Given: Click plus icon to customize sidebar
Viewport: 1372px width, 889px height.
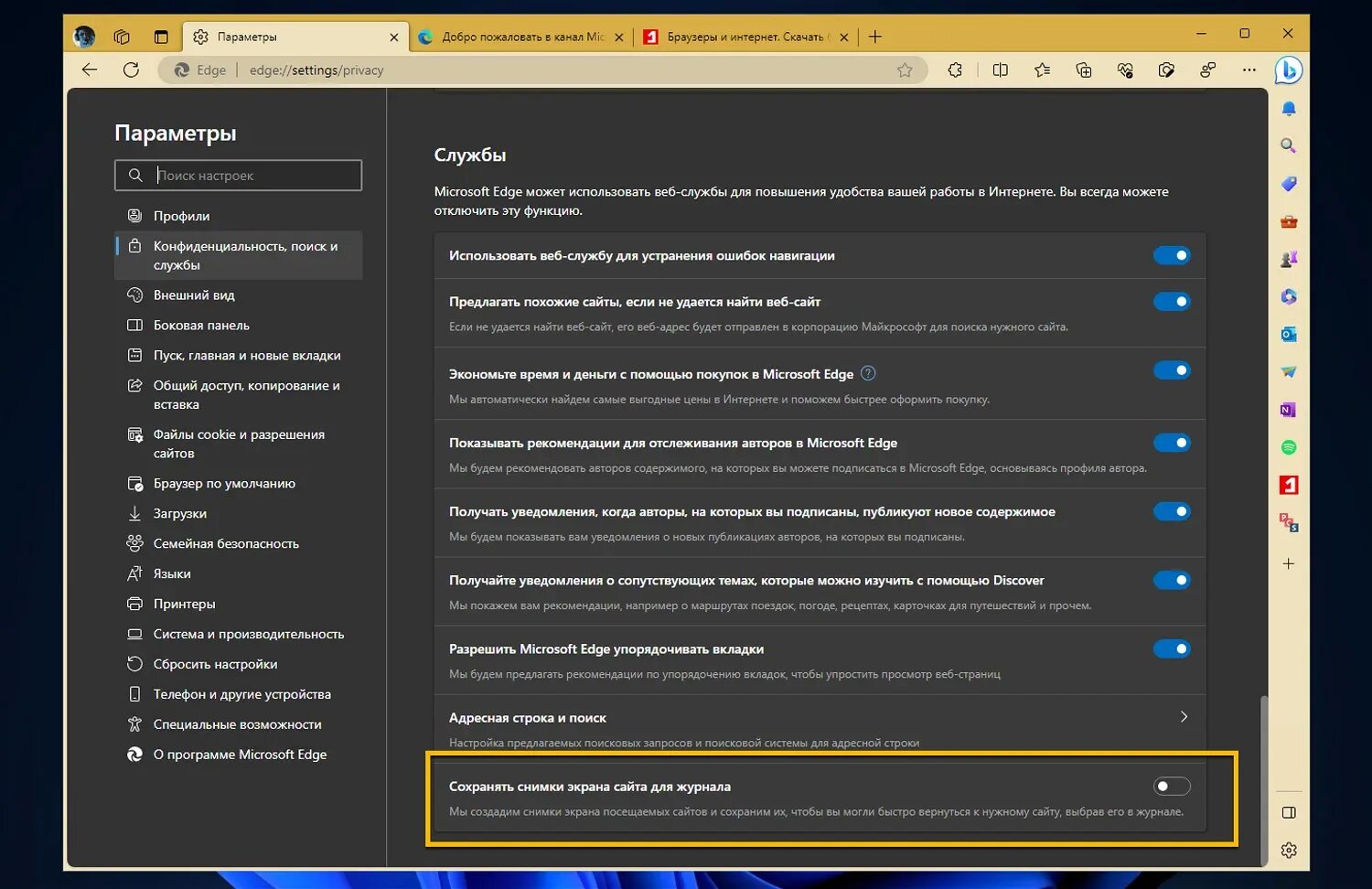Looking at the screenshot, I should (1289, 563).
